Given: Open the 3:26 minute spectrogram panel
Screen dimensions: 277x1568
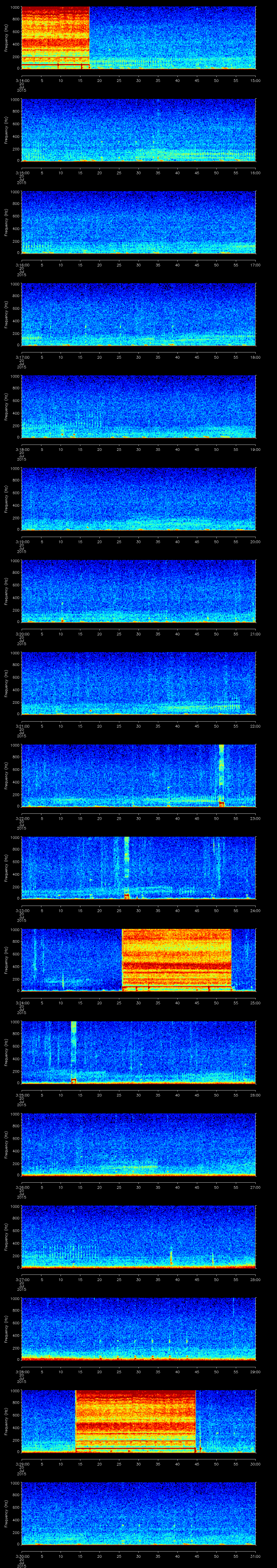Looking at the screenshot, I should pyautogui.click(x=139, y=1145).
